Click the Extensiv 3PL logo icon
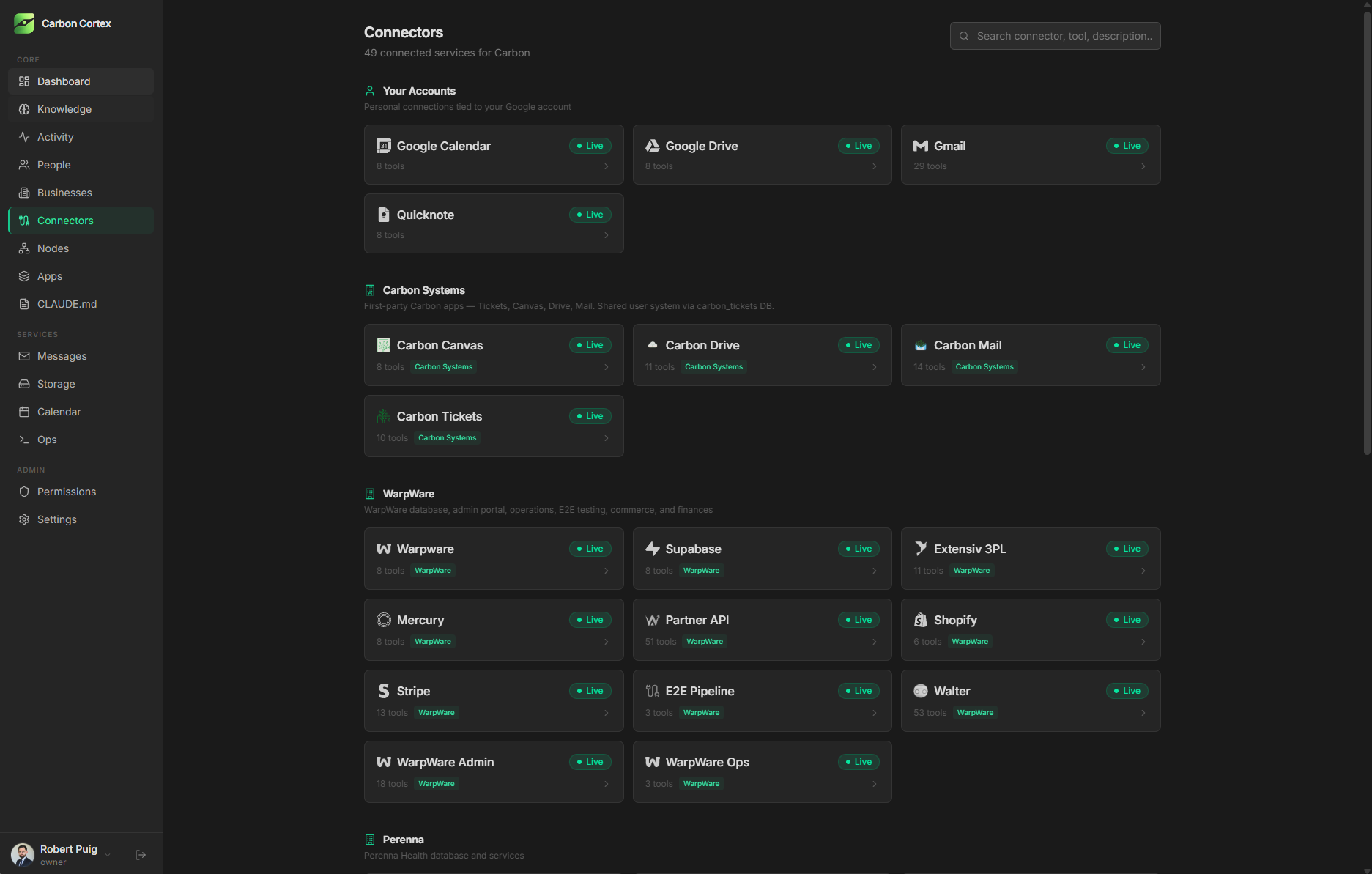This screenshot has width=1372, height=874. [x=921, y=549]
